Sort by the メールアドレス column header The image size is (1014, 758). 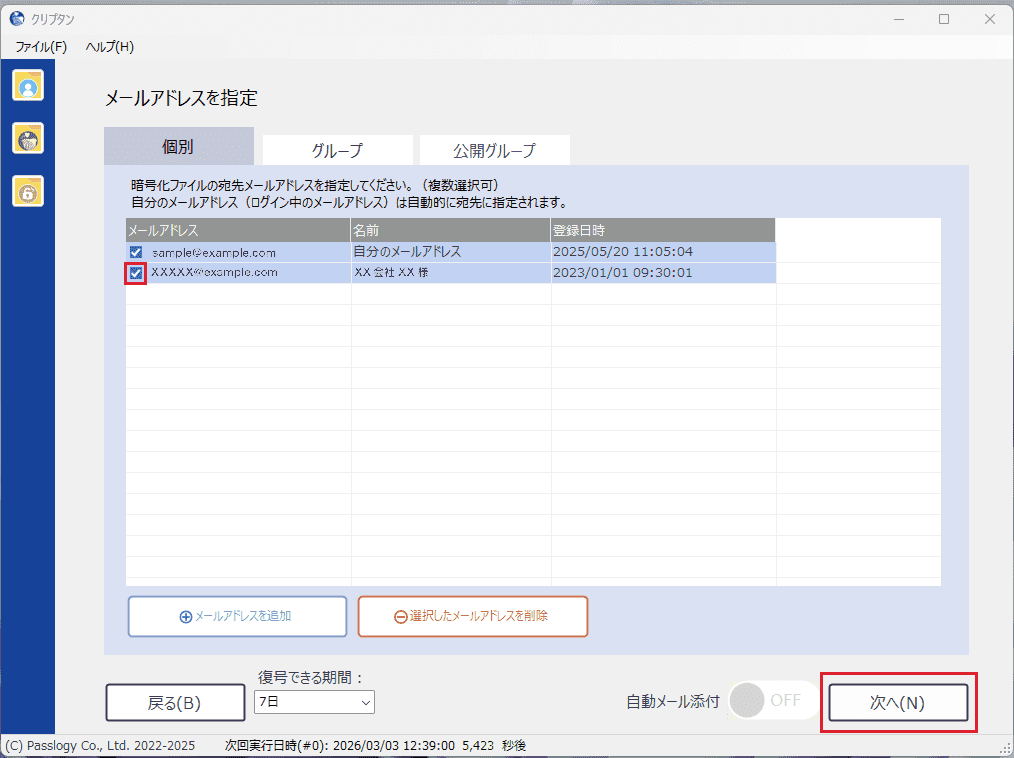[x=238, y=230]
